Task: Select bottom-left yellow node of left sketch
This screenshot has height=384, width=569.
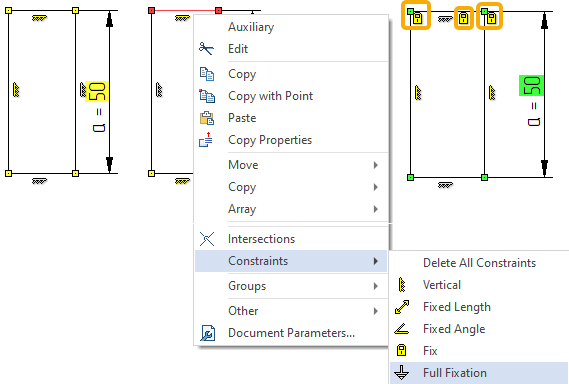Action: tap(9, 173)
